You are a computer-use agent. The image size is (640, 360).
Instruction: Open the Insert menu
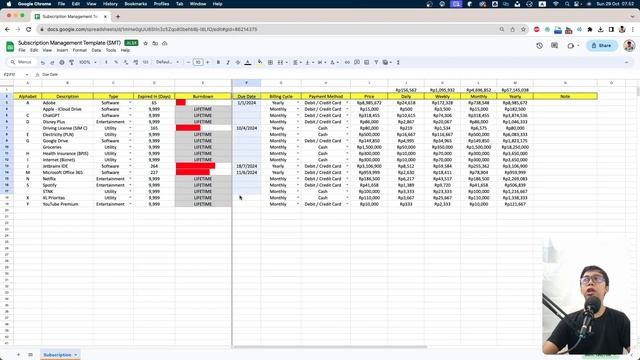(62, 50)
